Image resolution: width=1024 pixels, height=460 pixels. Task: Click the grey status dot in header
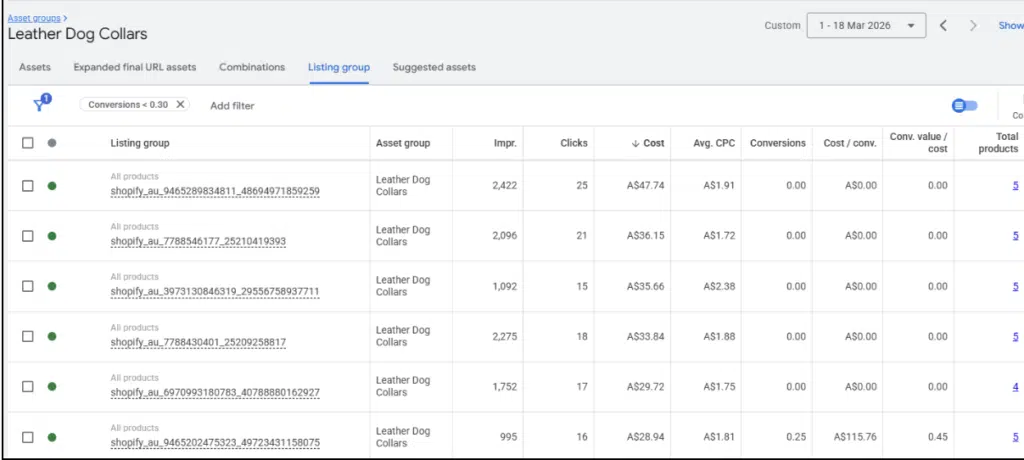52,143
